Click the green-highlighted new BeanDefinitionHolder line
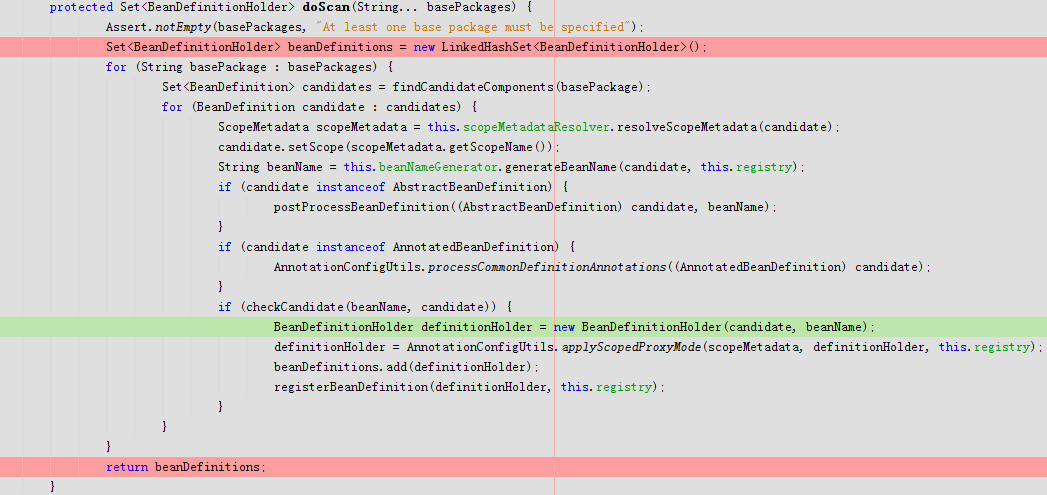 coord(524,327)
